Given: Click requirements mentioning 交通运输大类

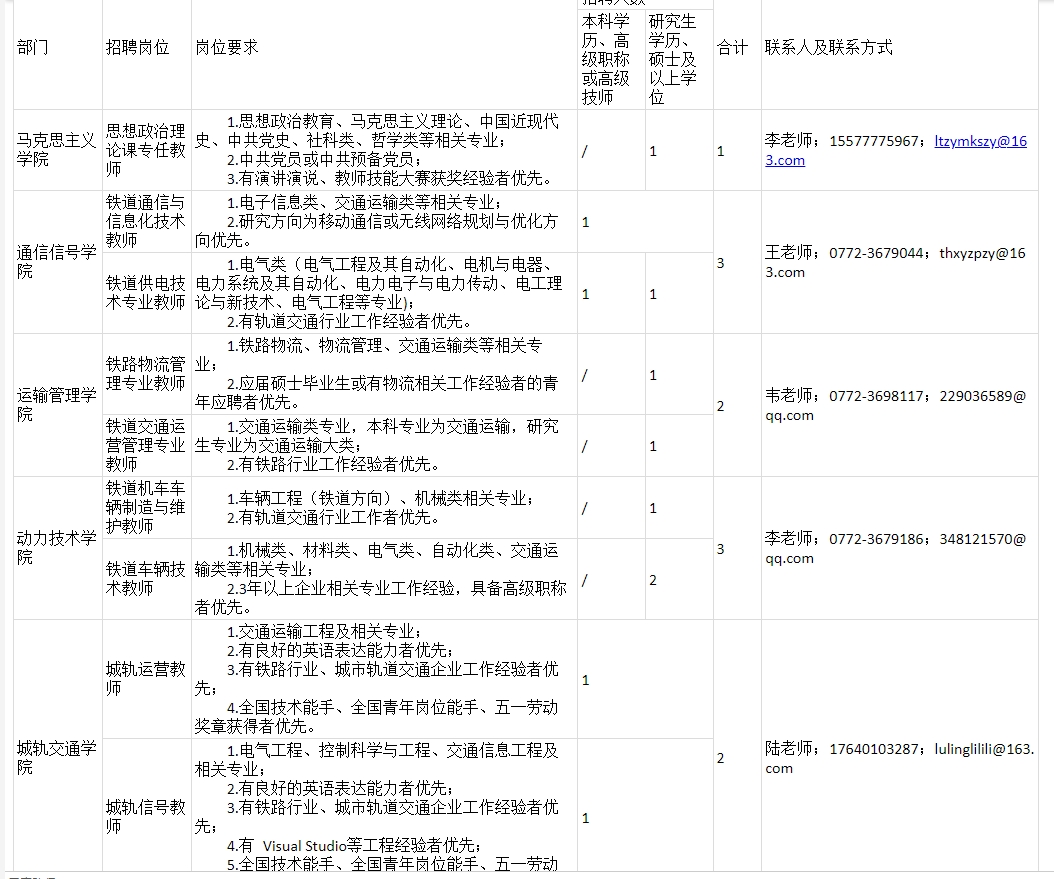Looking at the screenshot, I should 384,446.
